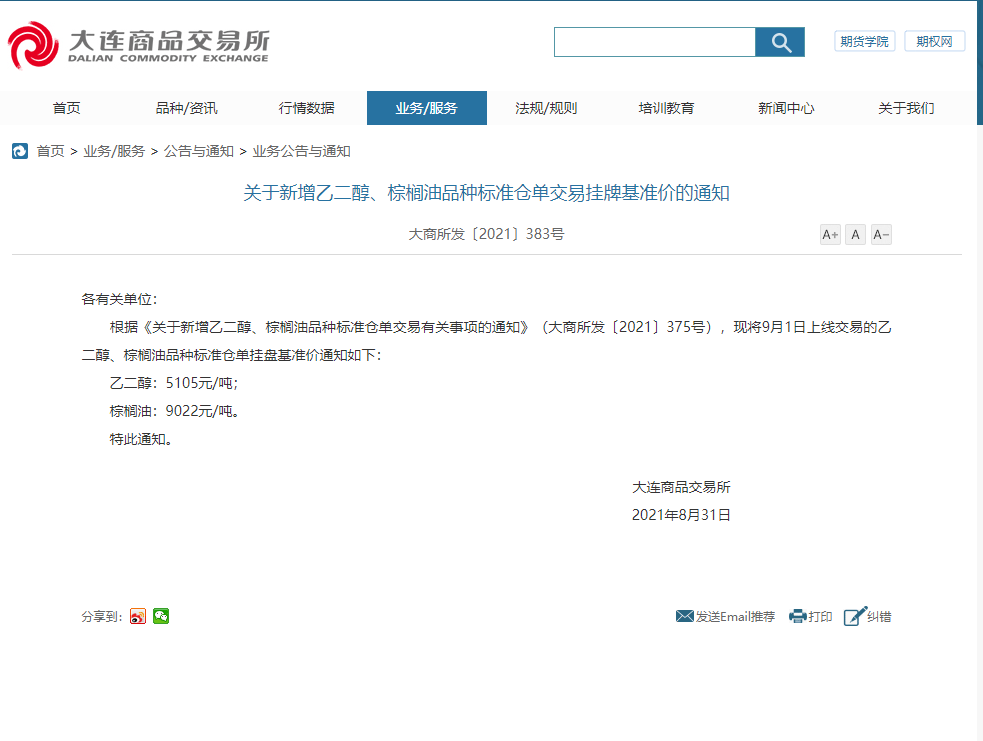The height and width of the screenshot is (741, 983).
Task: Share the notice via WeChat icon
Action: click(161, 616)
